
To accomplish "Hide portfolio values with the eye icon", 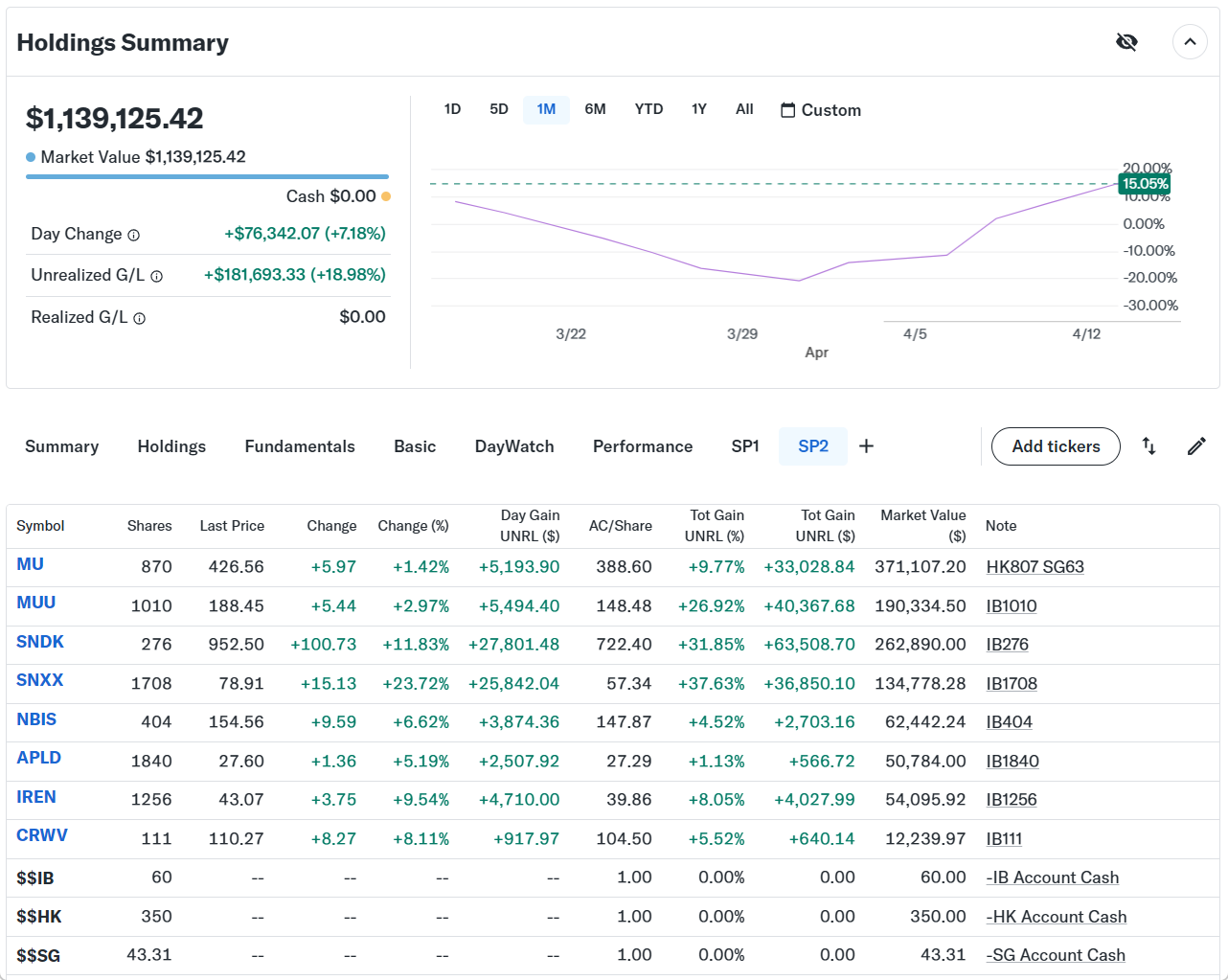I will tap(1126, 42).
